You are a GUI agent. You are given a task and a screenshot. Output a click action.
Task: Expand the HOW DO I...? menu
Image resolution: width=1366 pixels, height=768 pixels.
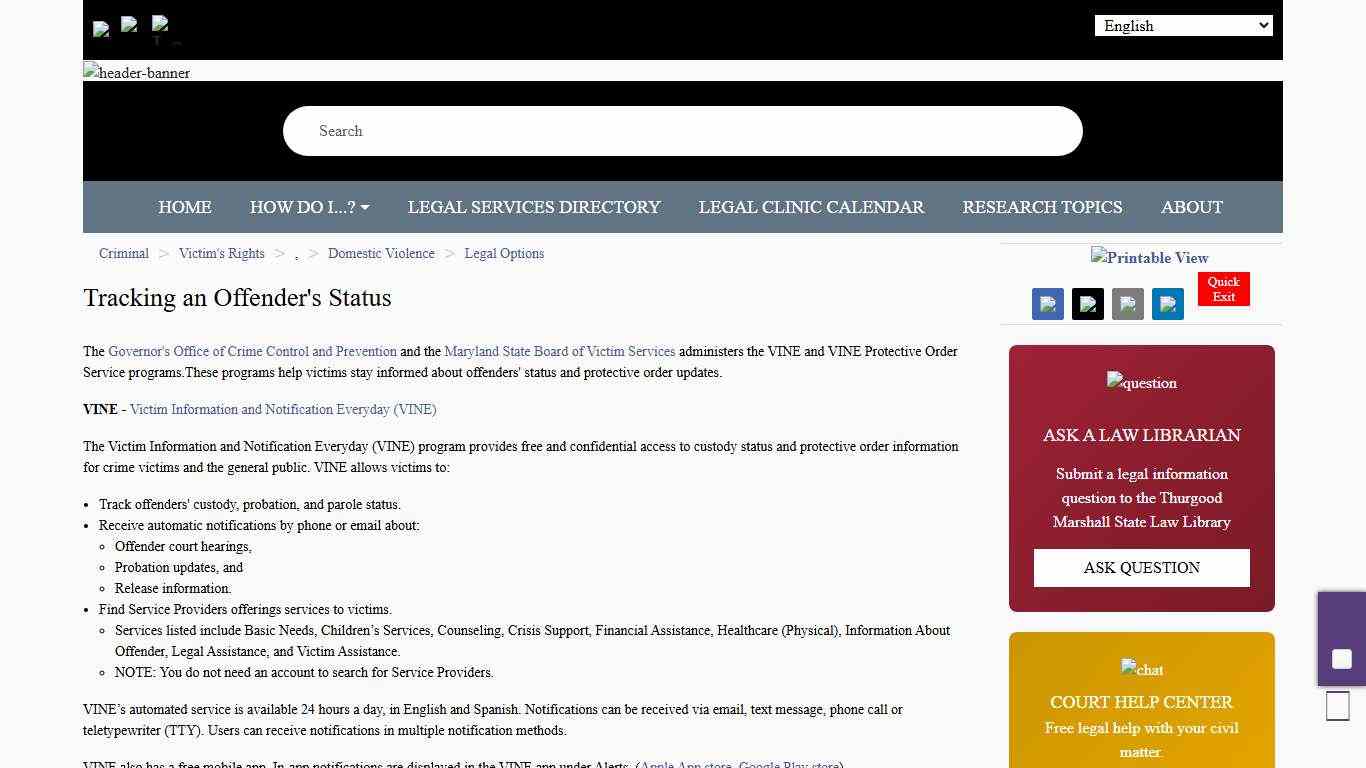pyautogui.click(x=310, y=207)
